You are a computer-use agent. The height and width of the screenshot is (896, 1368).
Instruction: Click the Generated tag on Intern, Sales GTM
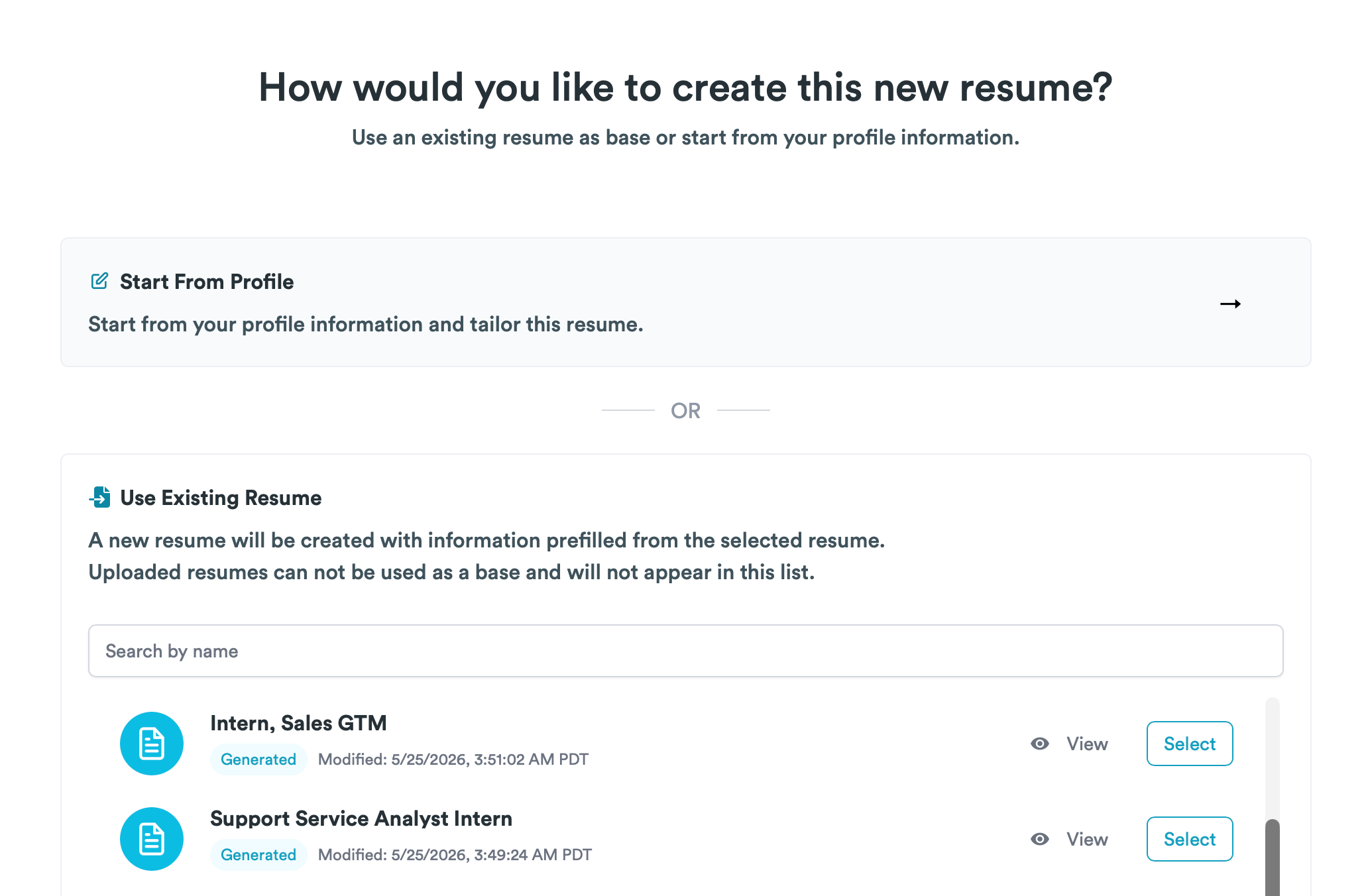coord(258,759)
